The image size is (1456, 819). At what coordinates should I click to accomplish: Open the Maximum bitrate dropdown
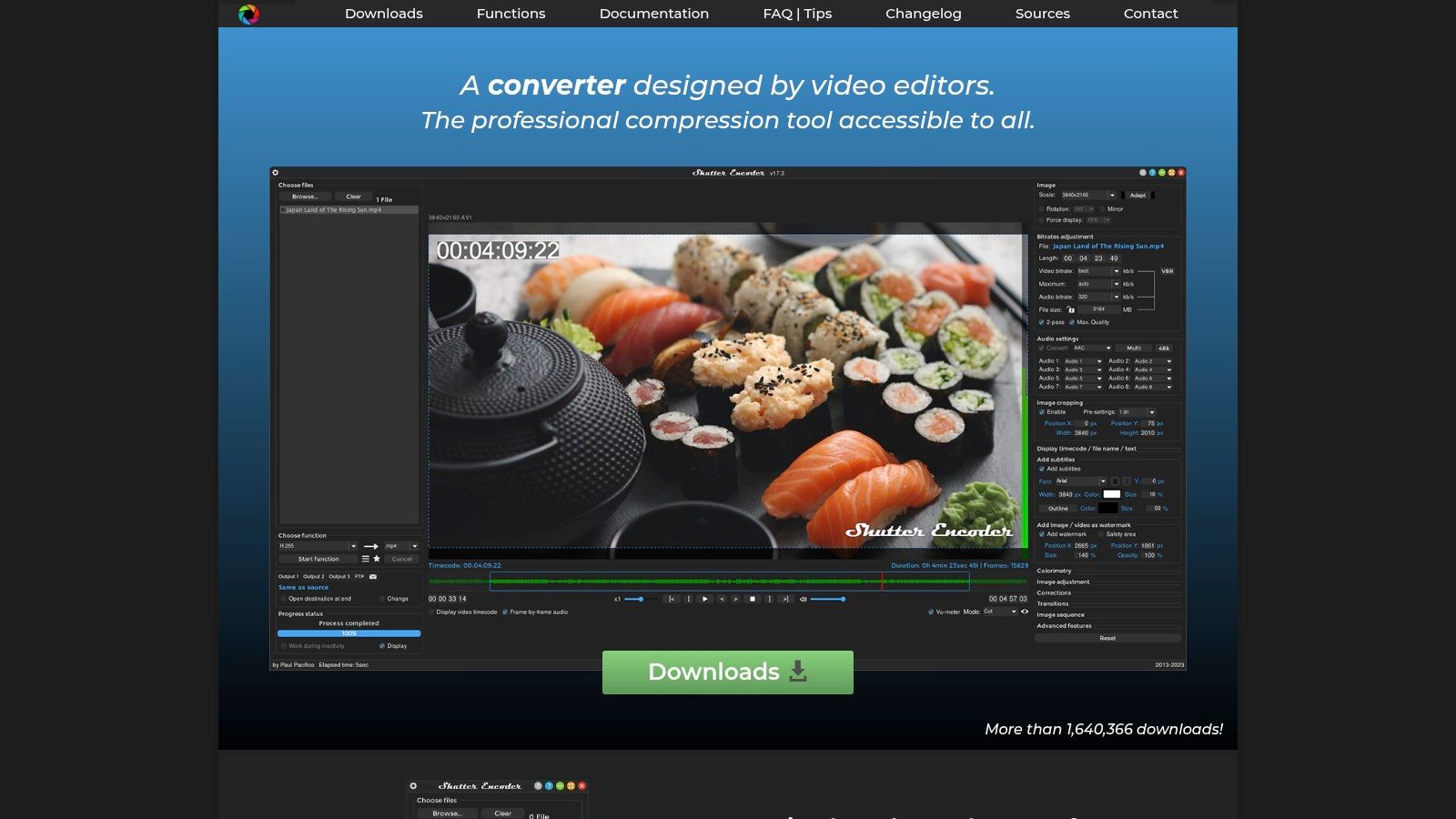(1098, 284)
